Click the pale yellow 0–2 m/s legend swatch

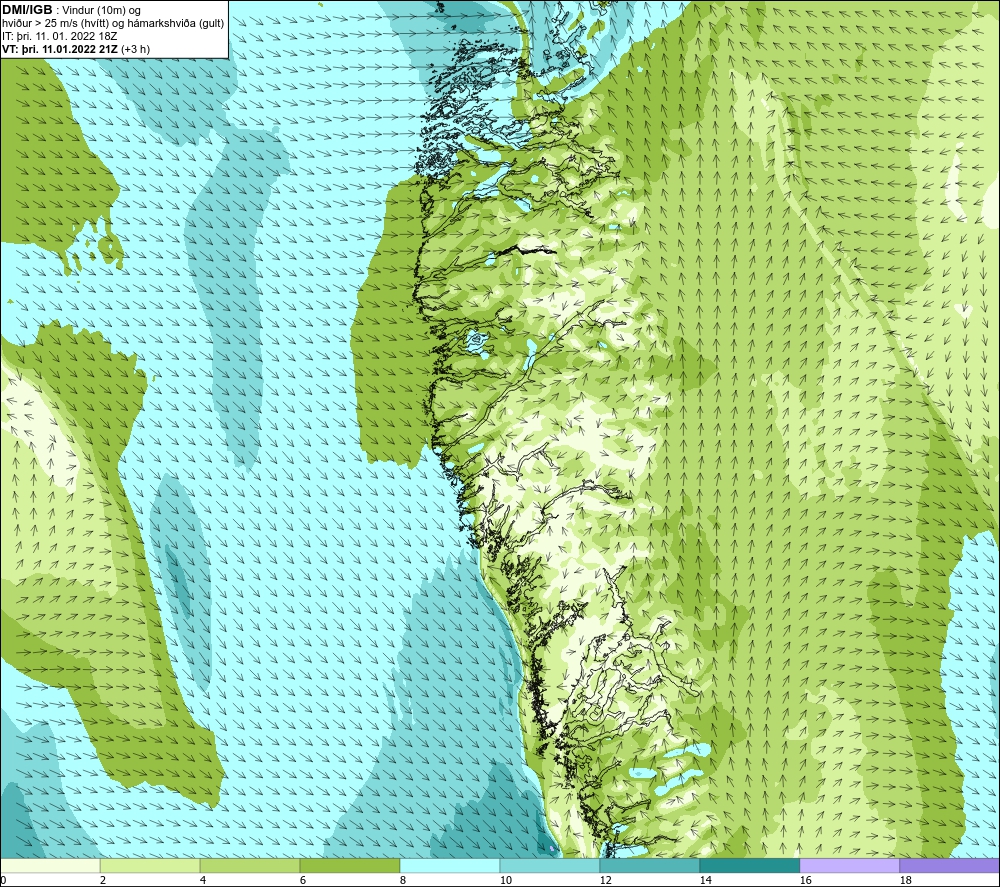tap(50, 865)
